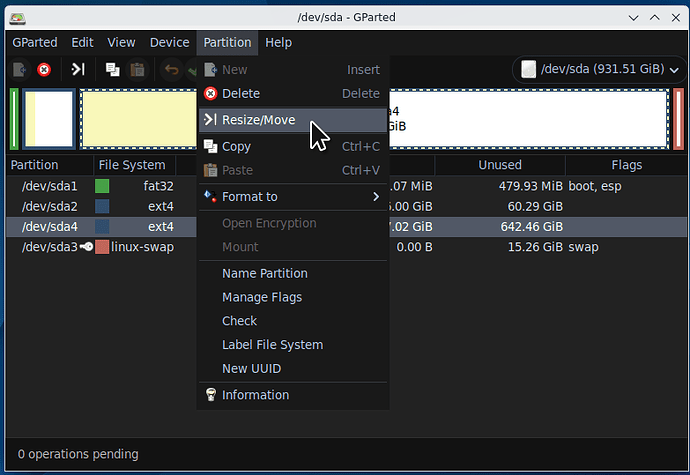This screenshot has height=475, width=690.
Task: Click the green fat32 color swatch
Action: click(102, 186)
